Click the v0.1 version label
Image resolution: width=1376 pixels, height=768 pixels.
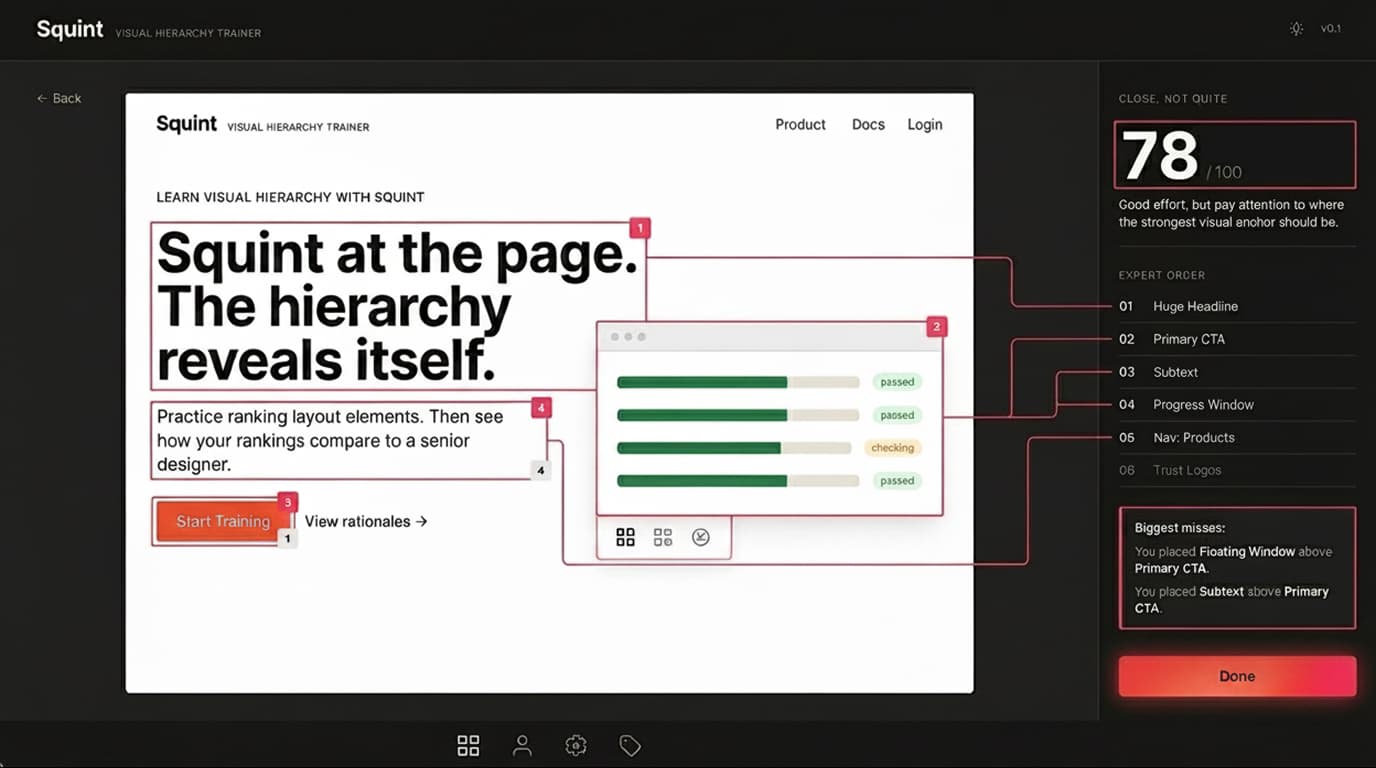[1330, 29]
